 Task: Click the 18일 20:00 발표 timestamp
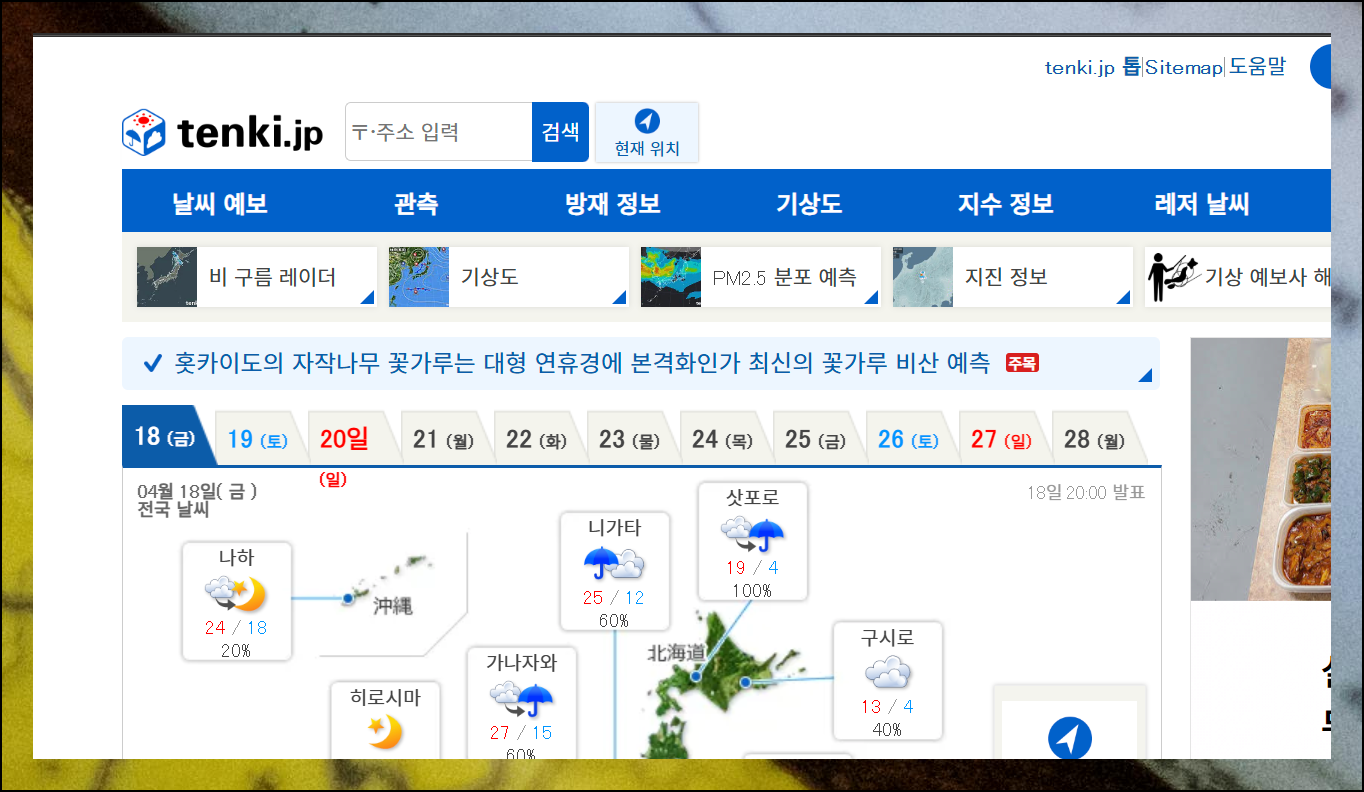[x=1085, y=492]
